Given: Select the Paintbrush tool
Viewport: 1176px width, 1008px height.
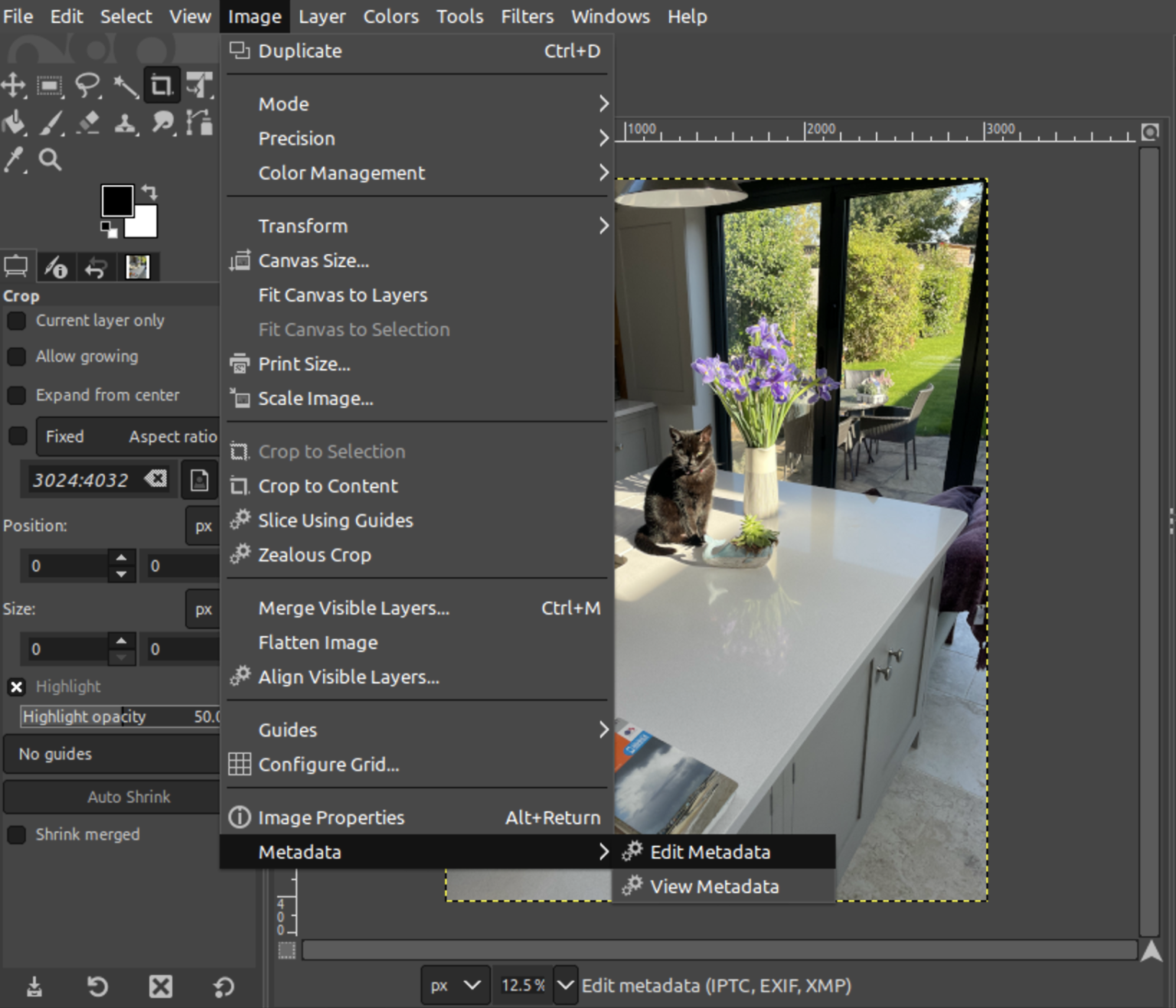Looking at the screenshot, I should click(51, 122).
